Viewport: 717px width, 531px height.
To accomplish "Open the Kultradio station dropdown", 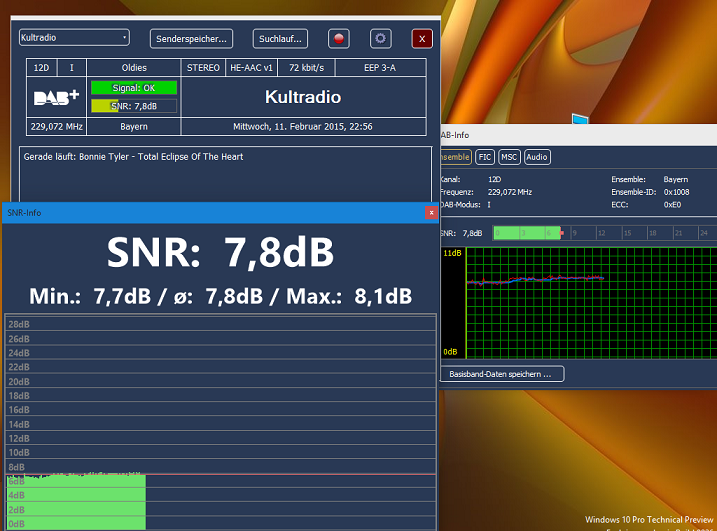I will tap(74, 38).
